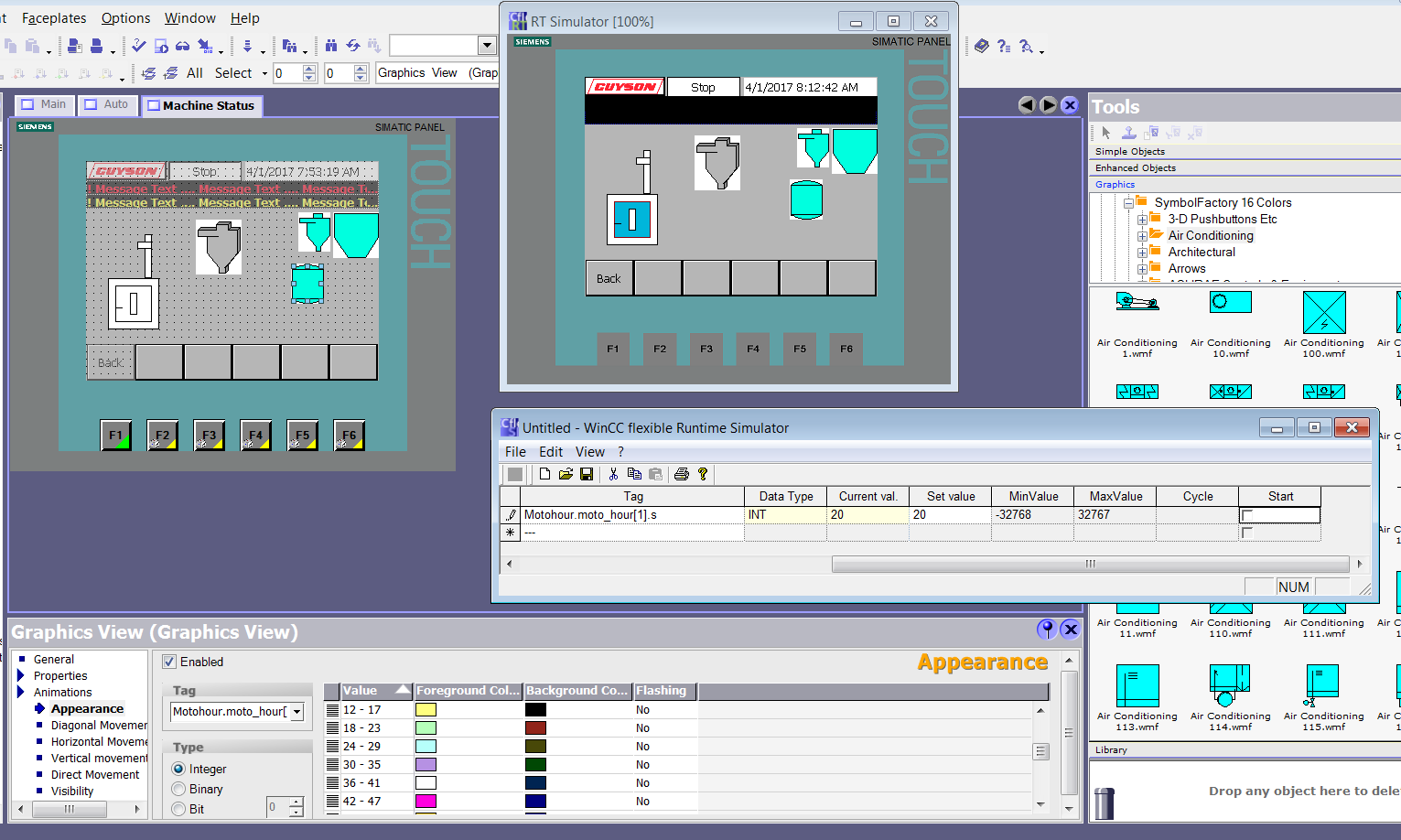Viewport: 1401px width, 840px height.
Task: Switch to the Auto screen tab
Action: pyautogui.click(x=107, y=104)
